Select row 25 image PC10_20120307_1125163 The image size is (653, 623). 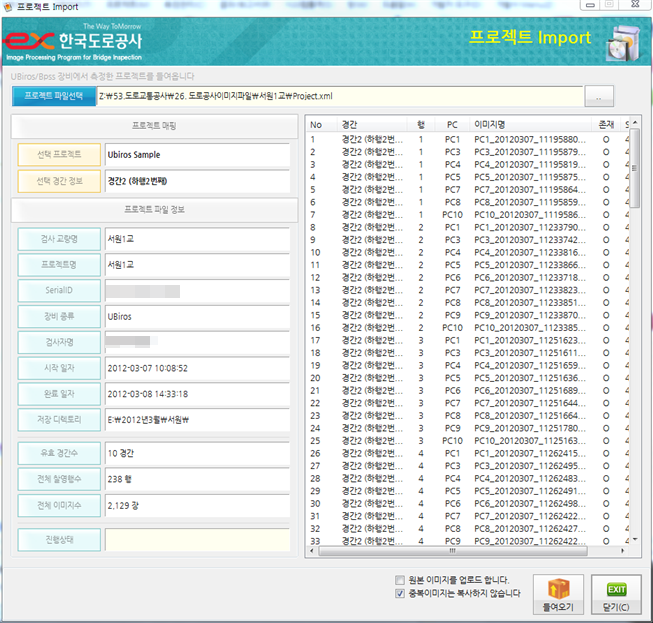(466, 441)
